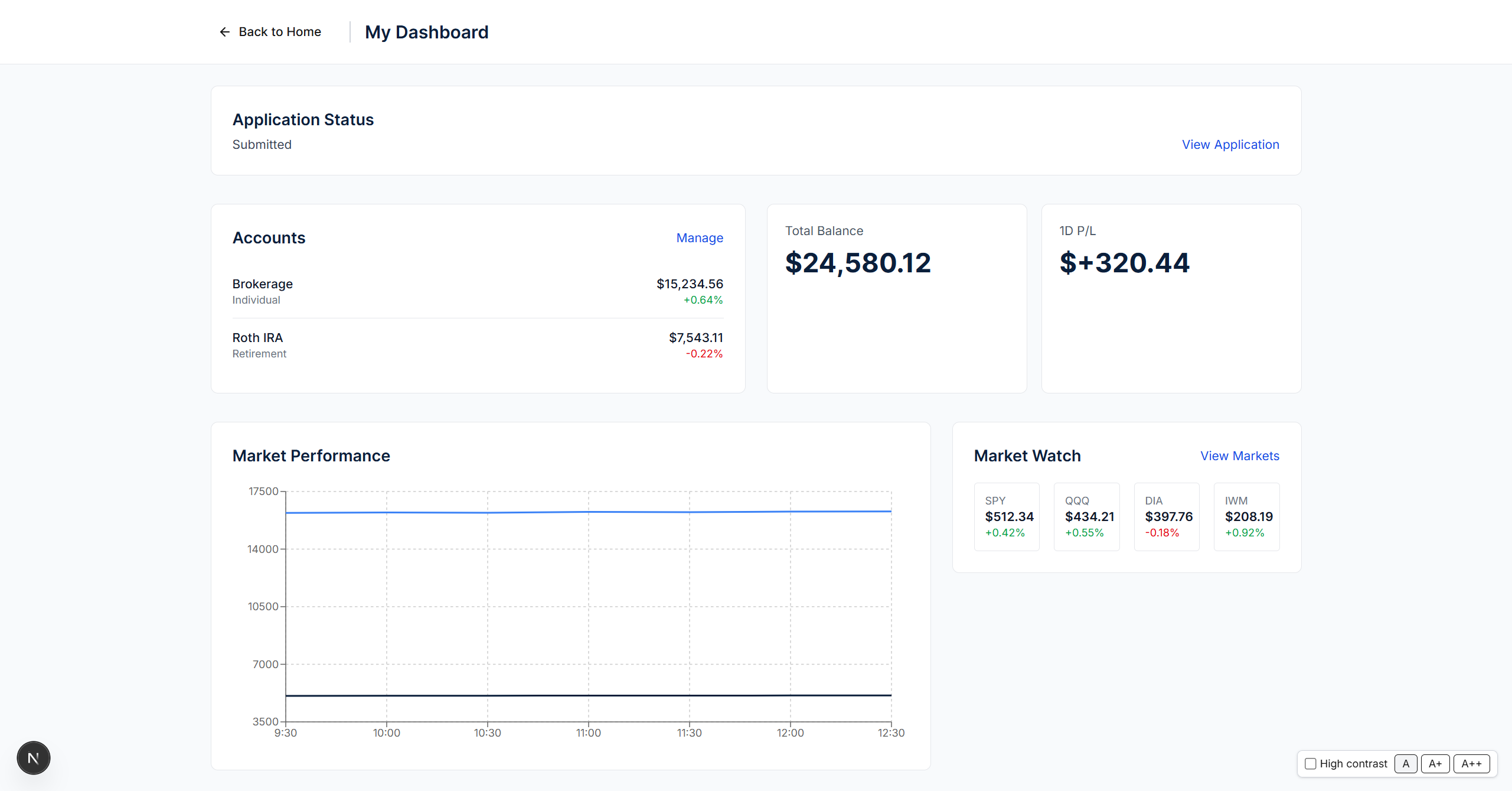Enable the High contrast checkbox
This screenshot has width=1512, height=791.
(x=1310, y=763)
